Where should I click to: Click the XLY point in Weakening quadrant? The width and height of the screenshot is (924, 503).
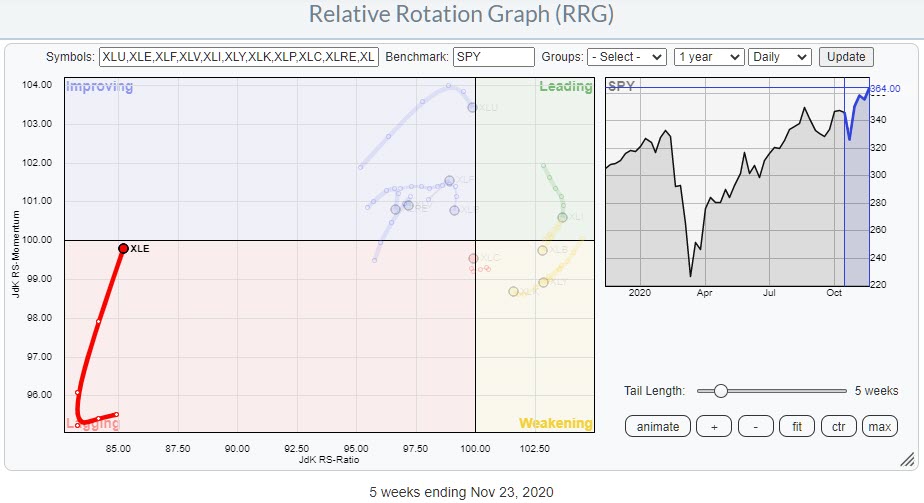click(x=543, y=282)
